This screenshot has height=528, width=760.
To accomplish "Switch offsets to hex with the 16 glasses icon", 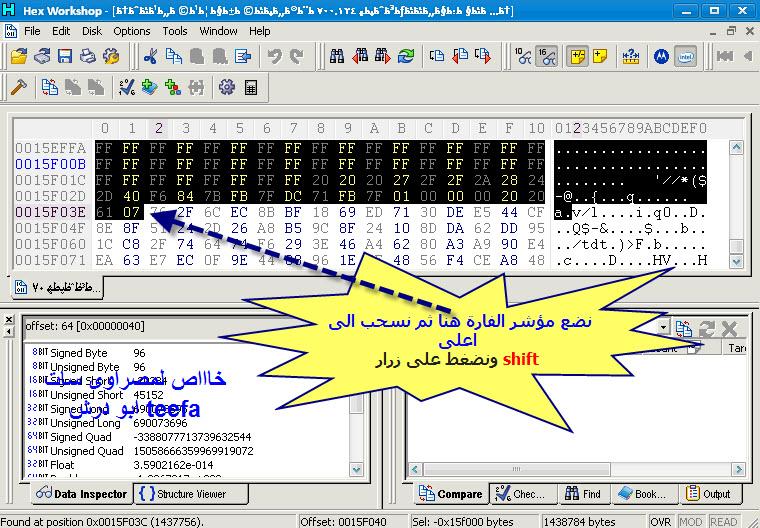I will tap(546, 56).
